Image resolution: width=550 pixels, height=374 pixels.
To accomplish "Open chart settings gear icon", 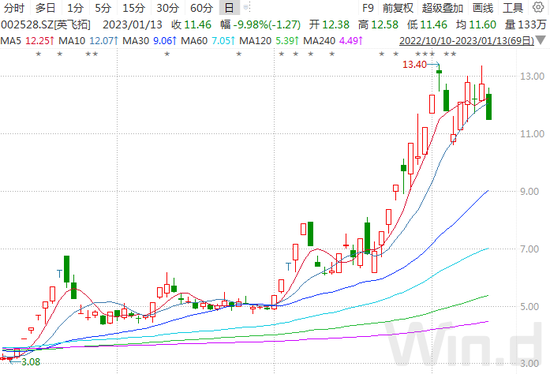I will [538, 7].
